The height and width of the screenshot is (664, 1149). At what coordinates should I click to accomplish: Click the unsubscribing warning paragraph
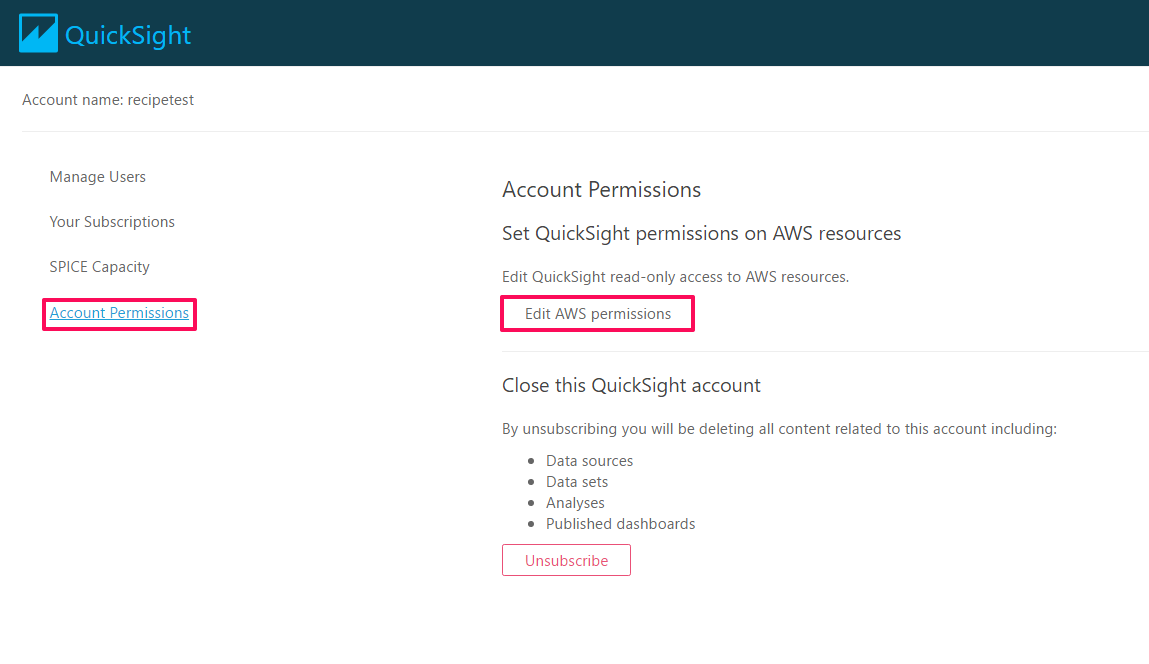coord(779,429)
